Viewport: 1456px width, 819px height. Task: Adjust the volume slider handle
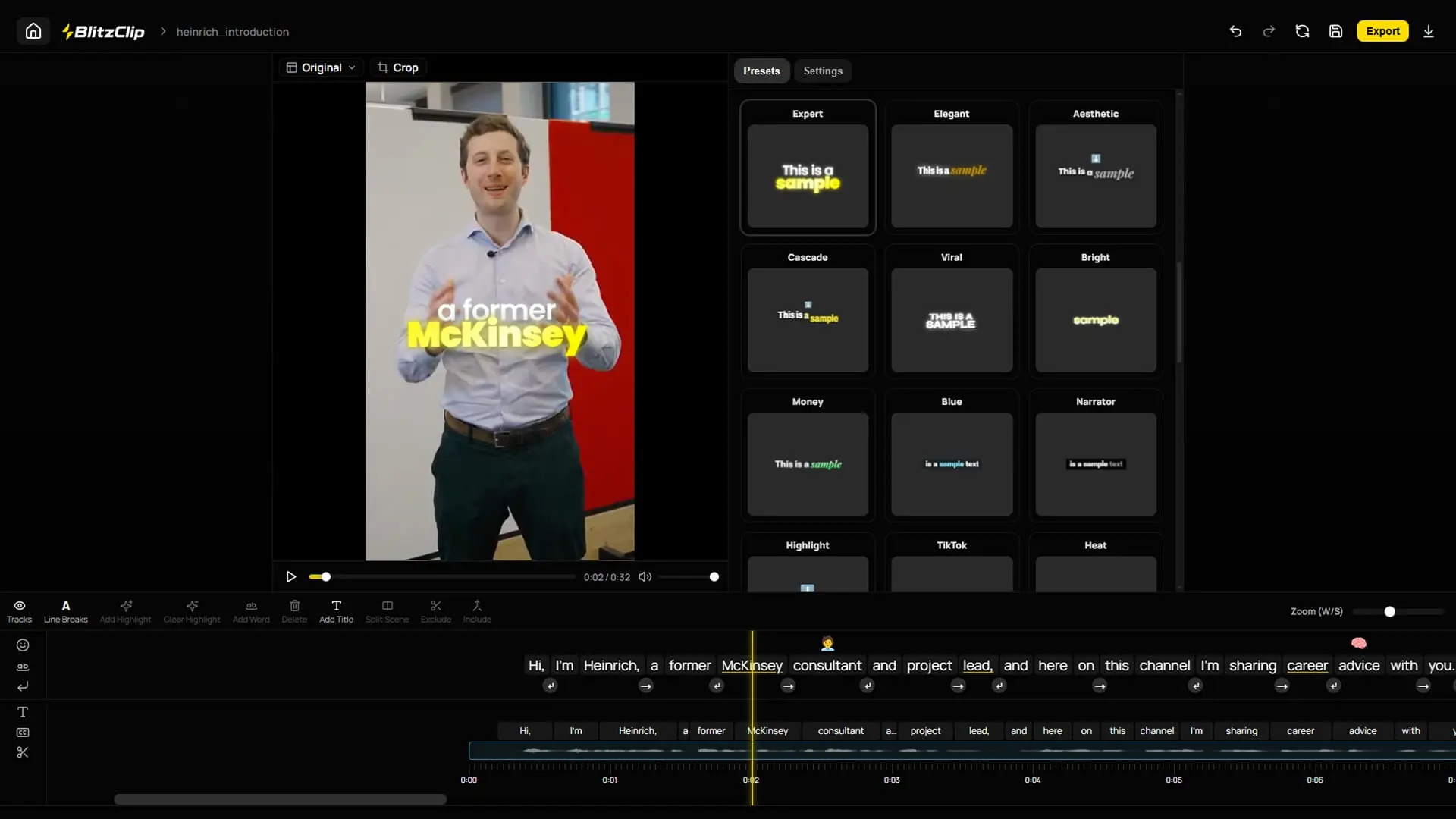click(714, 577)
